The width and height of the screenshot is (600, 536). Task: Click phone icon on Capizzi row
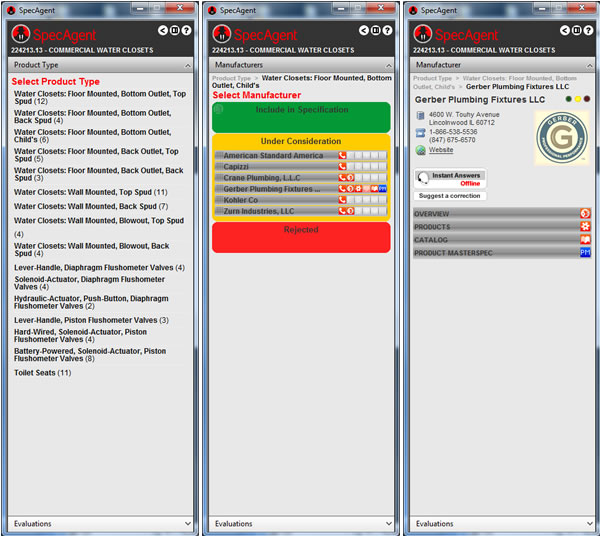342,166
